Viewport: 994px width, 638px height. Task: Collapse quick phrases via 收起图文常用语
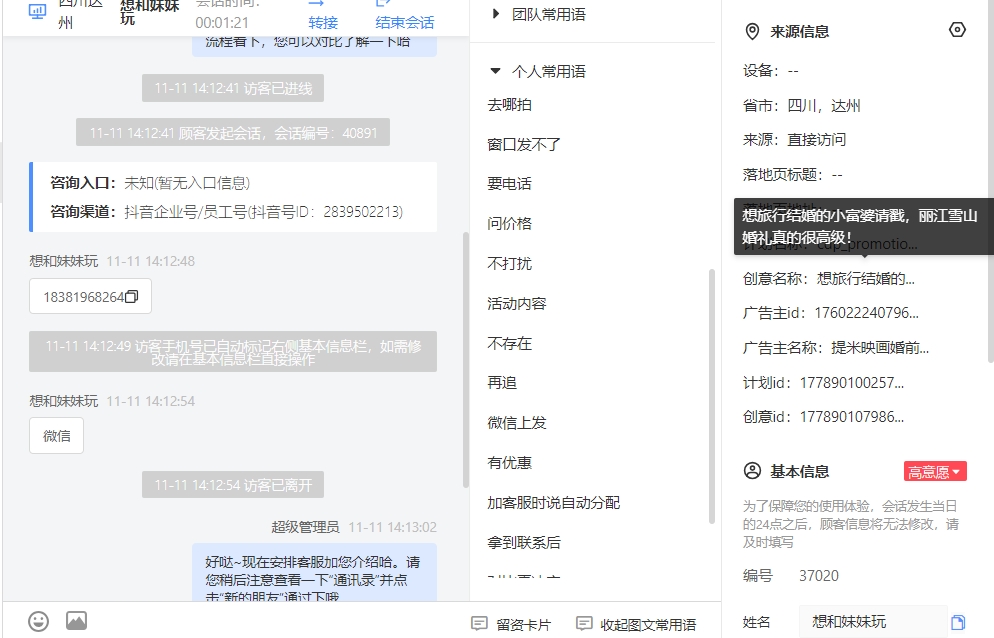click(636, 625)
